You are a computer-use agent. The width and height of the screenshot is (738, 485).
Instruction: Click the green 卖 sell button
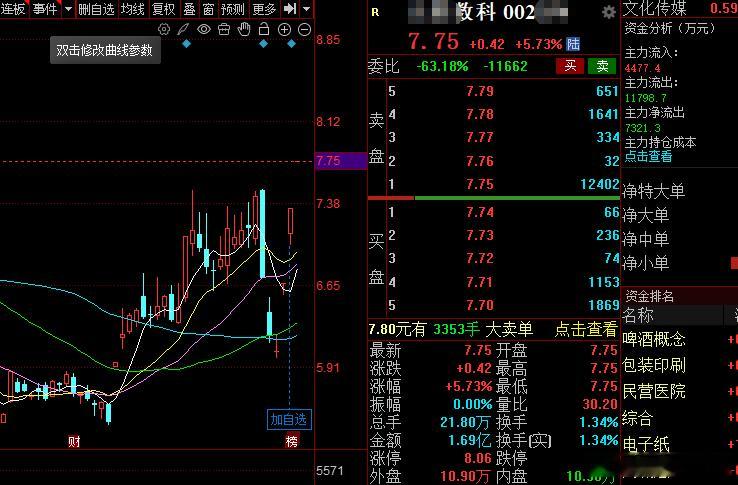pyautogui.click(x=602, y=66)
